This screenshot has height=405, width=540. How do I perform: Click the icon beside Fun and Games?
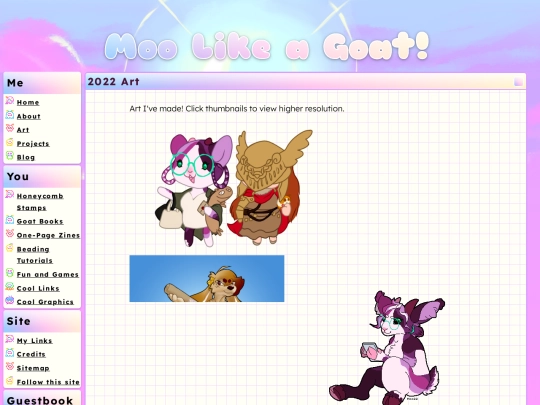coord(10,273)
